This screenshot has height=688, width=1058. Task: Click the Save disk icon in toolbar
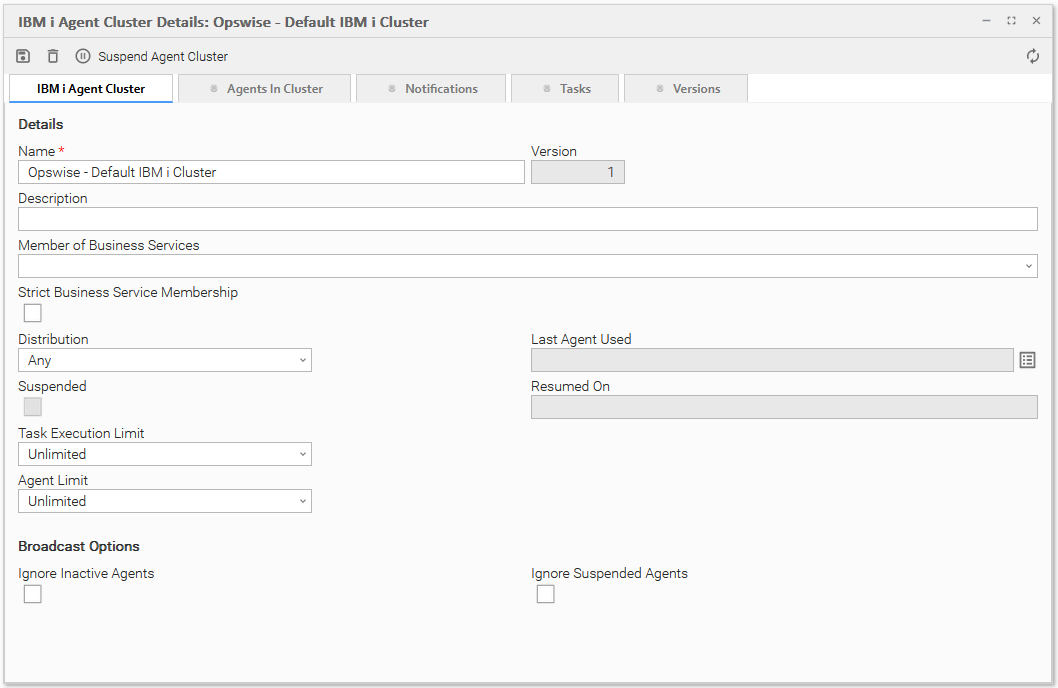pyautogui.click(x=24, y=56)
